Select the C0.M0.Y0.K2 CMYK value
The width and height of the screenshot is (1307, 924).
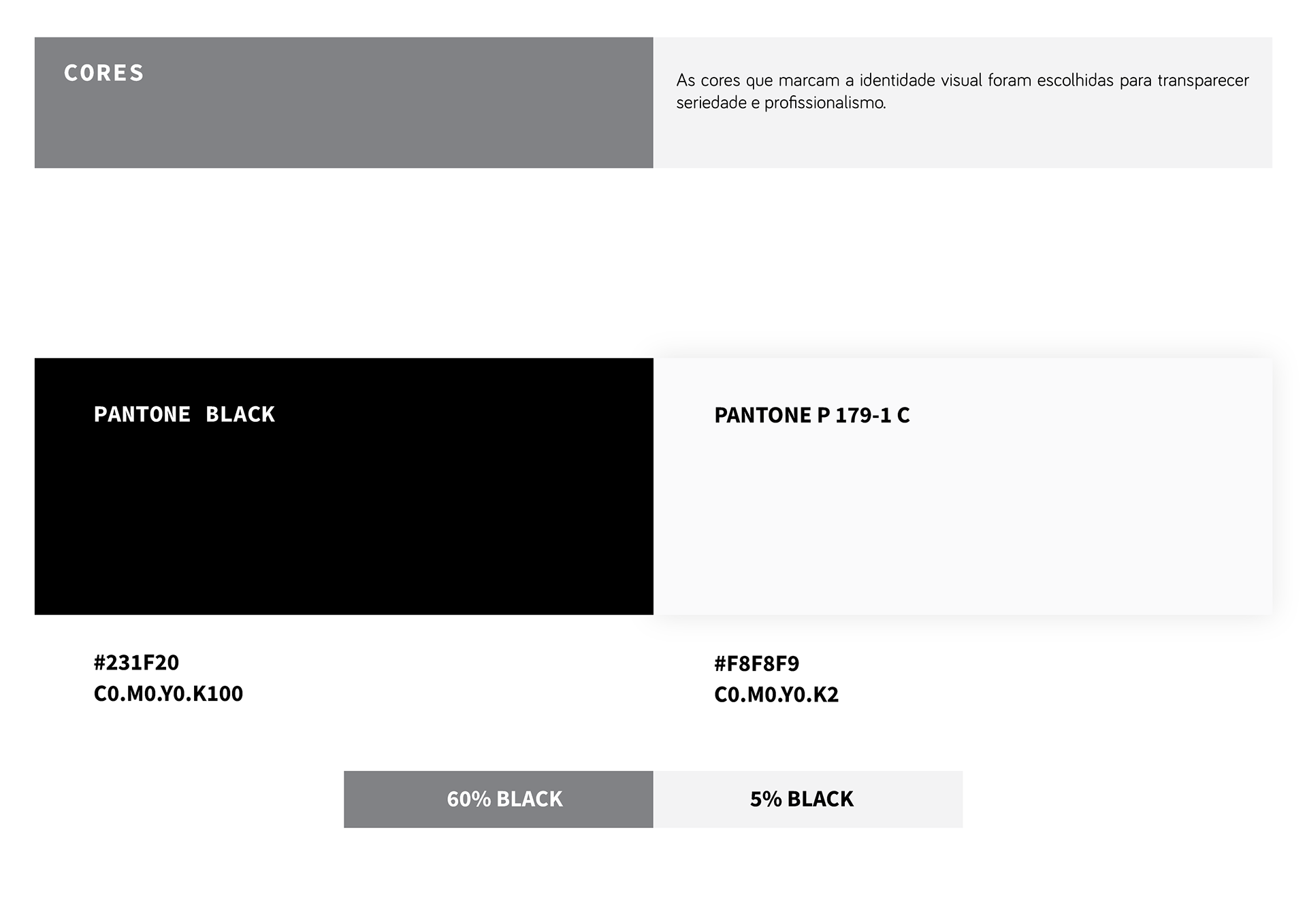point(776,695)
